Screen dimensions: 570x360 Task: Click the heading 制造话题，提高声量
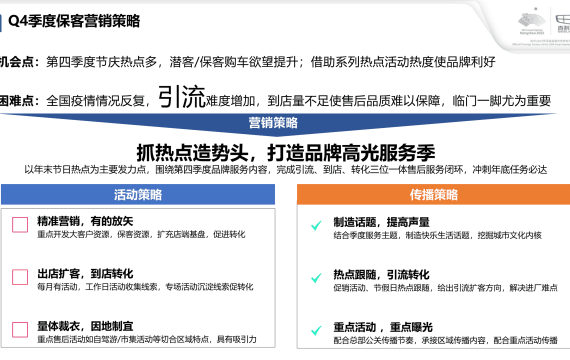coord(382,222)
